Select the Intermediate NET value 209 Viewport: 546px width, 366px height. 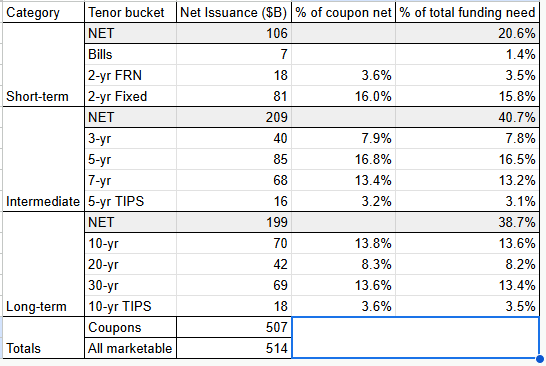[234, 117]
